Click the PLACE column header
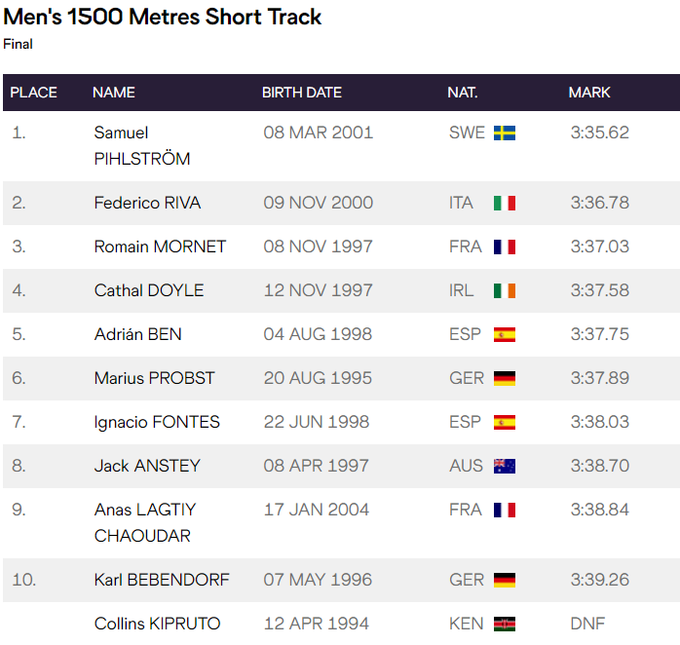Image resolution: width=680 pixels, height=645 pixels. coord(34,93)
